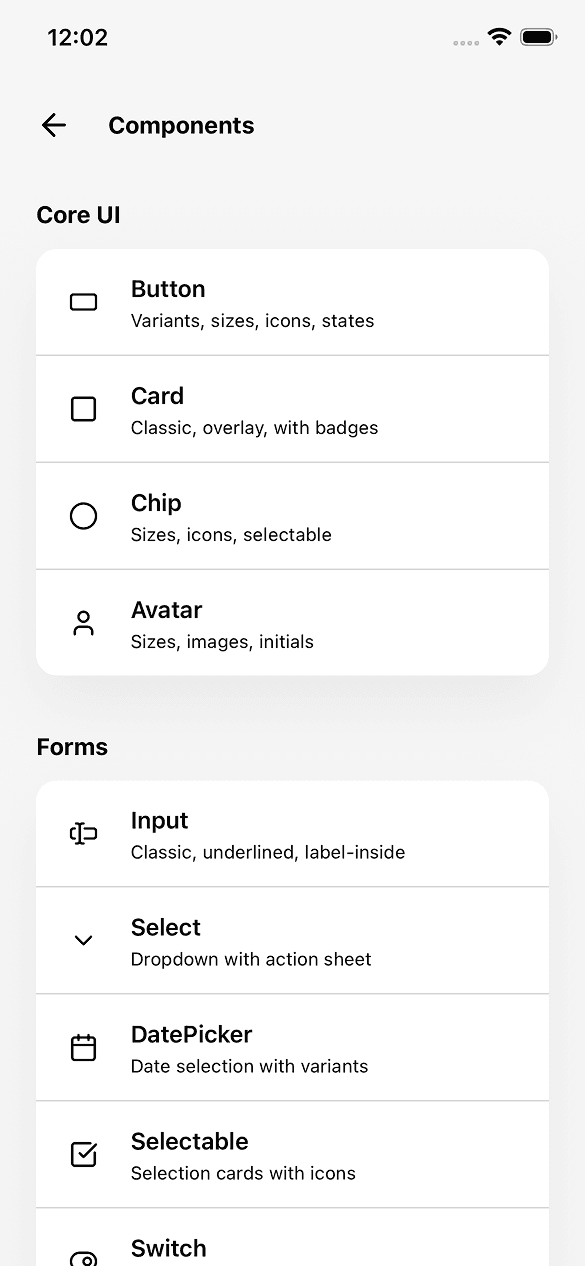Click the back arrow icon
Screen dimensions: 585x1266
click(x=53, y=125)
